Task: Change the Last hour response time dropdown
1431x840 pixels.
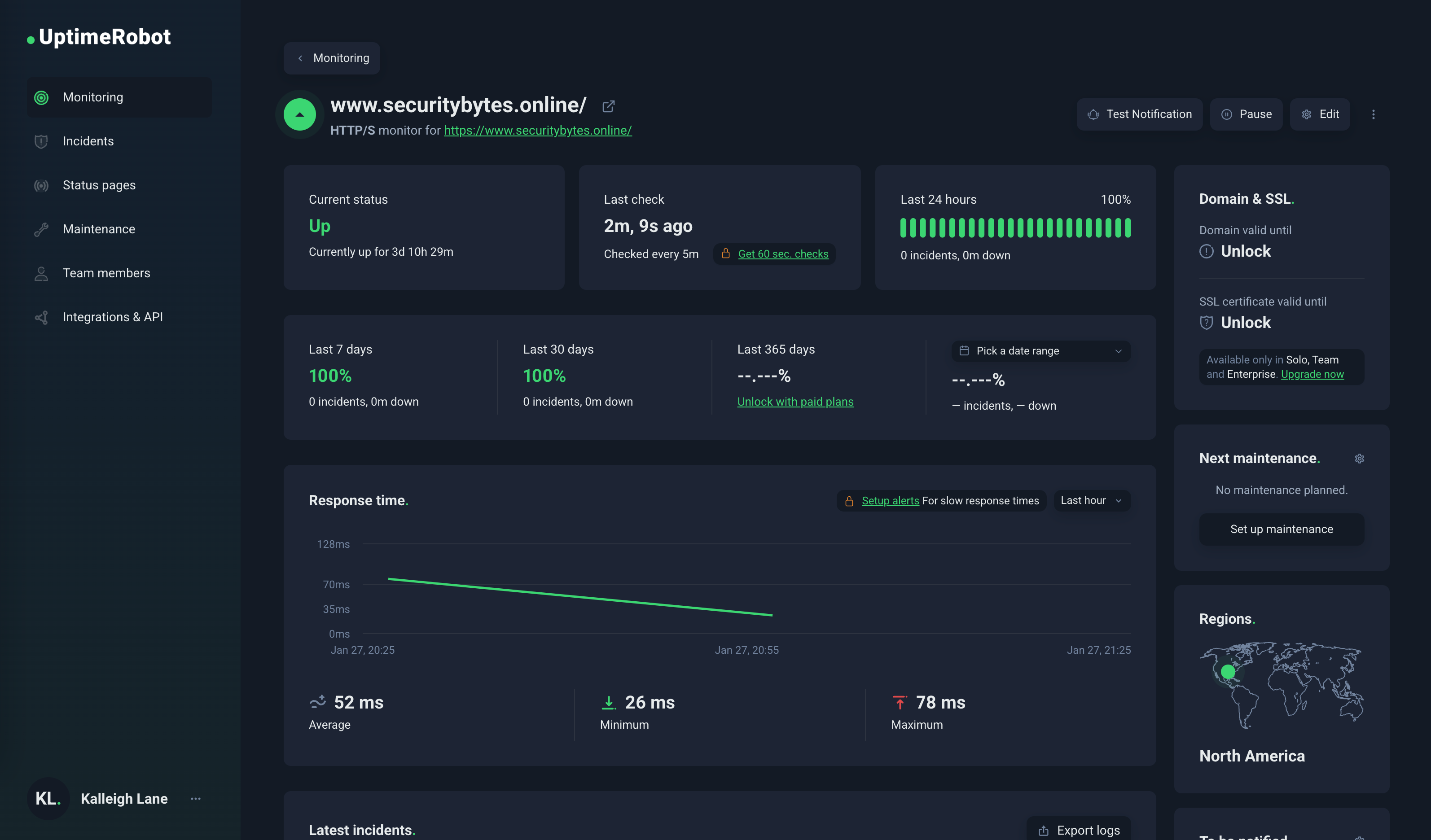Action: (x=1091, y=500)
